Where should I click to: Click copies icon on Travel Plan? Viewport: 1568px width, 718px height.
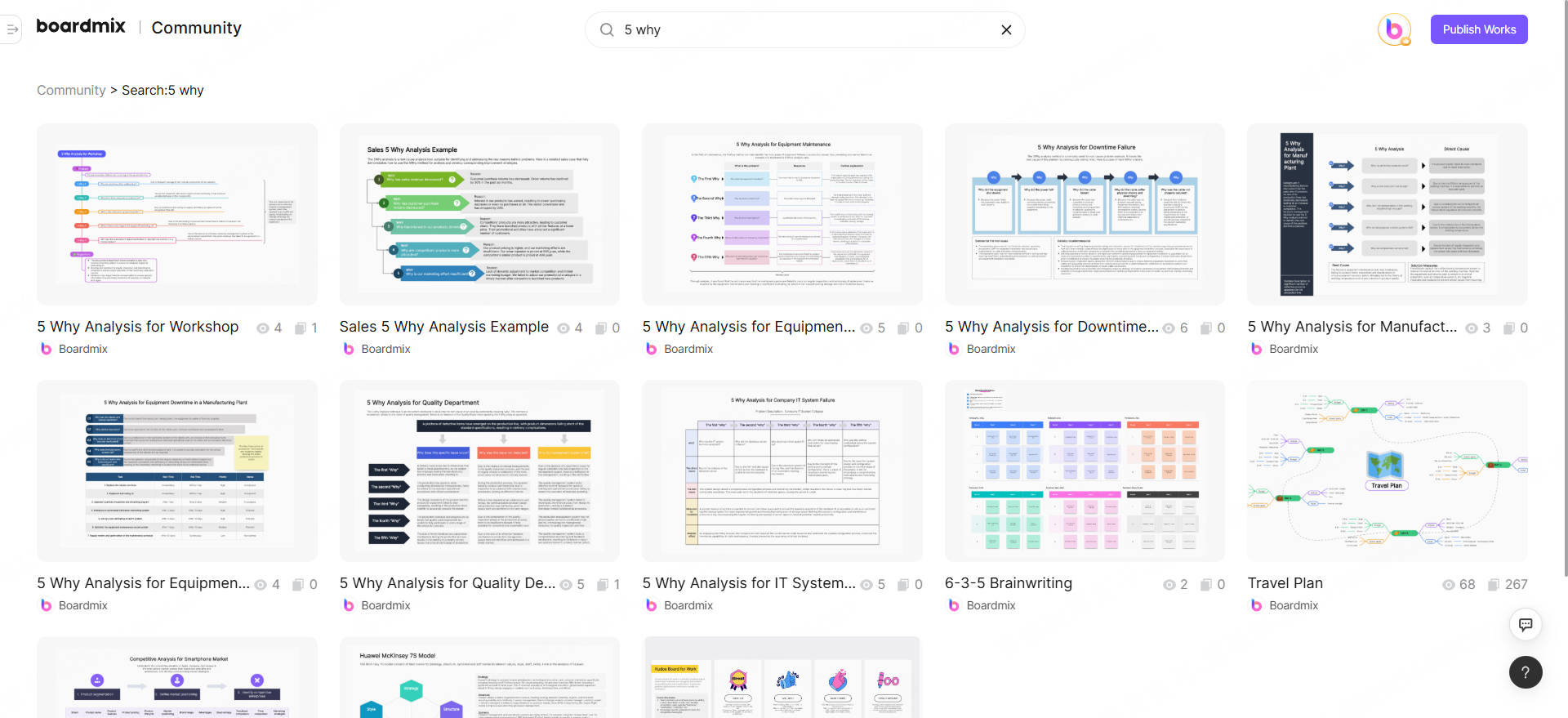tap(1494, 585)
